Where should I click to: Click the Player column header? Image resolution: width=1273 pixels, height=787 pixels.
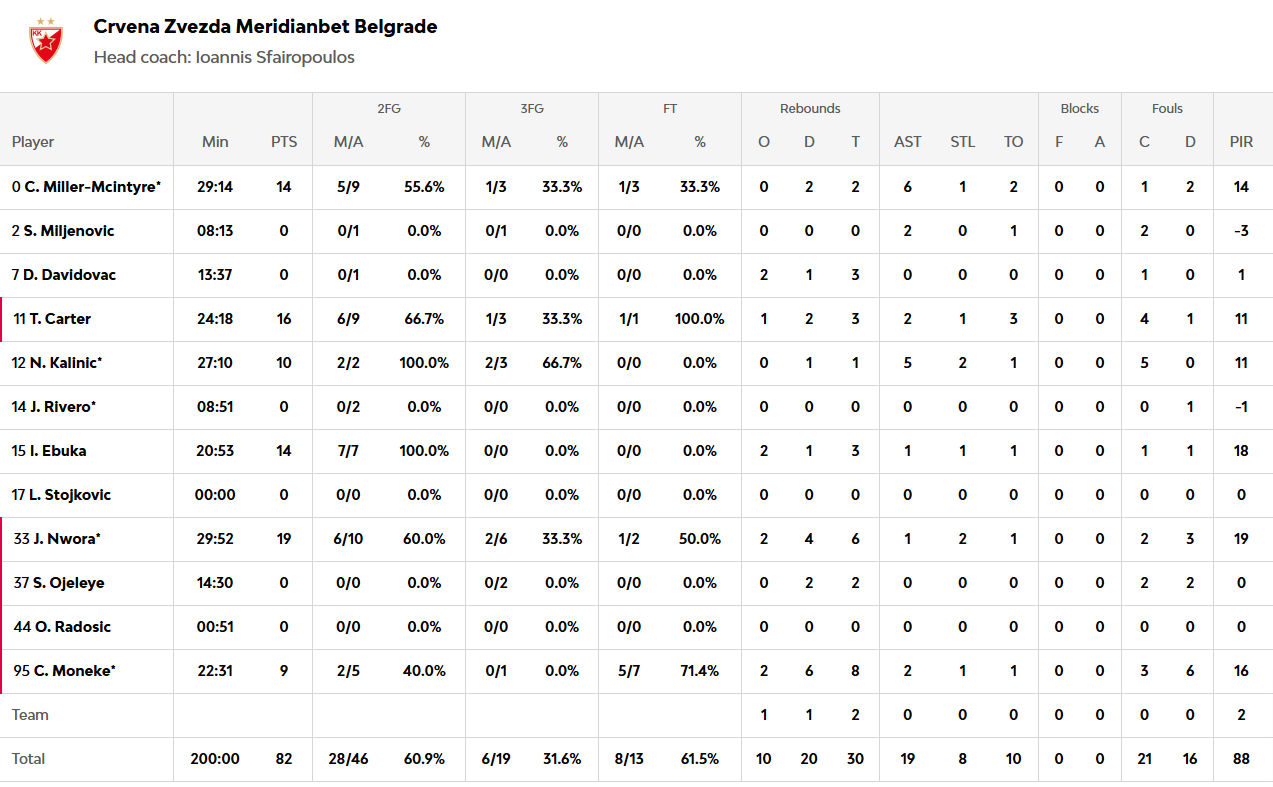click(x=33, y=142)
